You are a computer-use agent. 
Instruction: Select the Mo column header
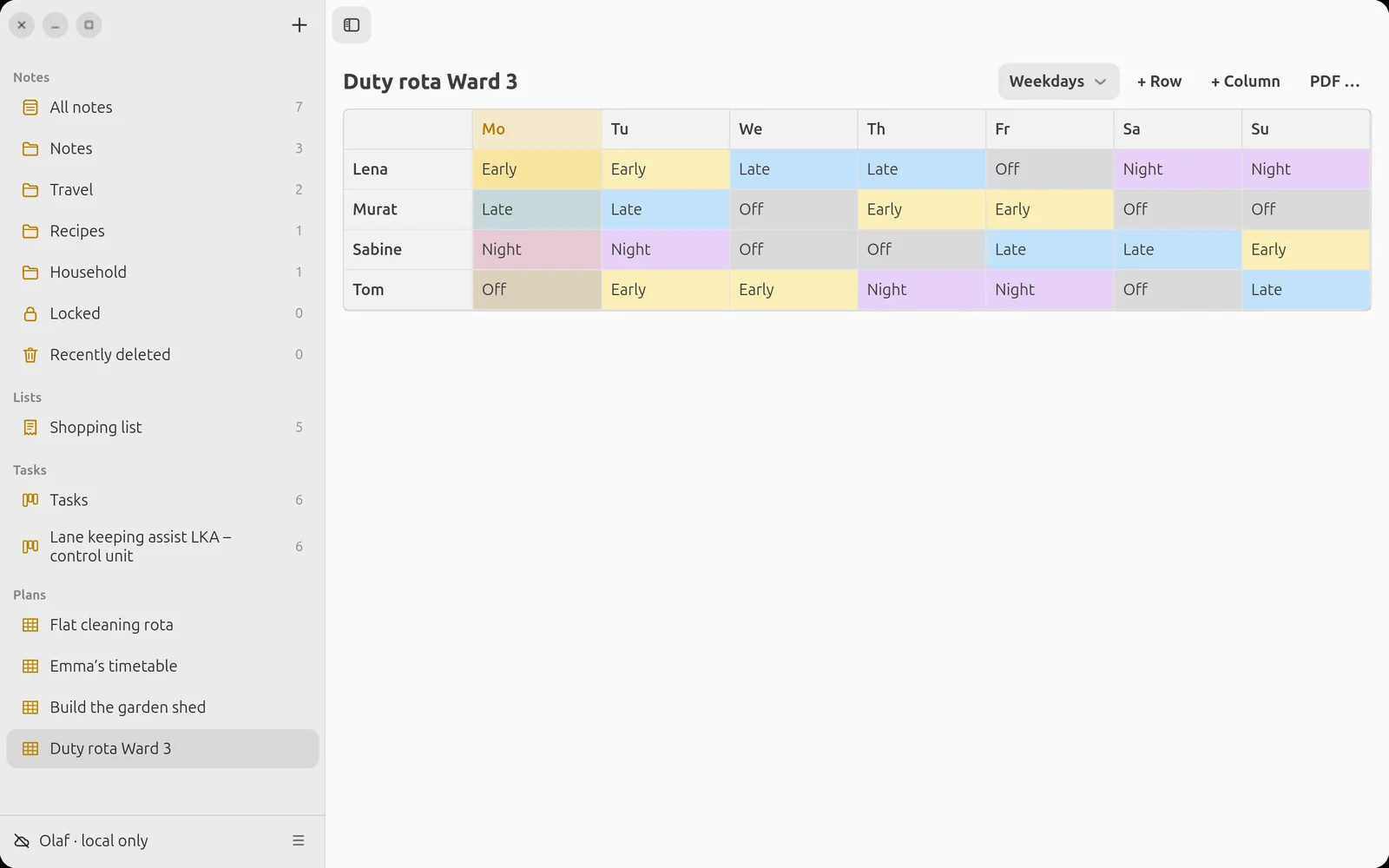(x=537, y=129)
